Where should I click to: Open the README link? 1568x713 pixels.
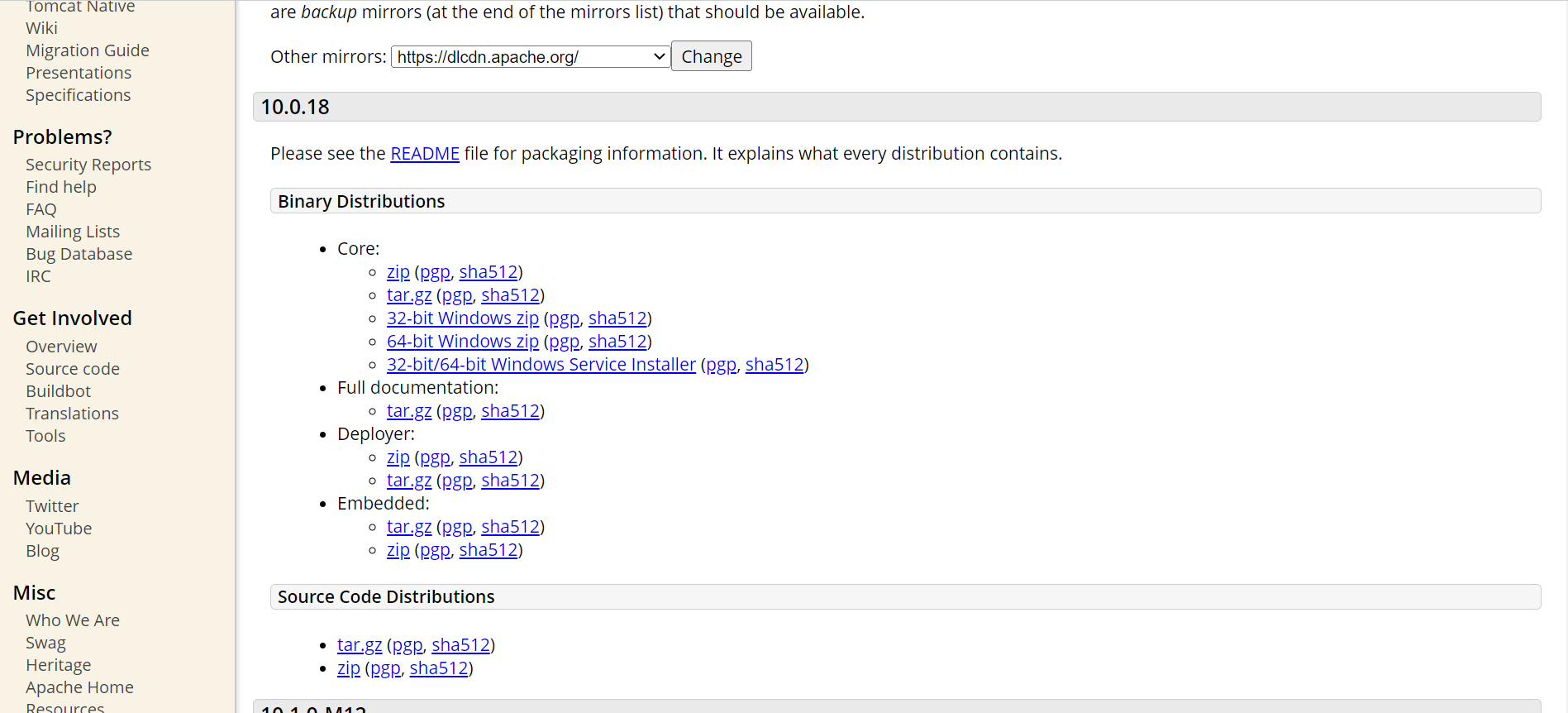425,154
